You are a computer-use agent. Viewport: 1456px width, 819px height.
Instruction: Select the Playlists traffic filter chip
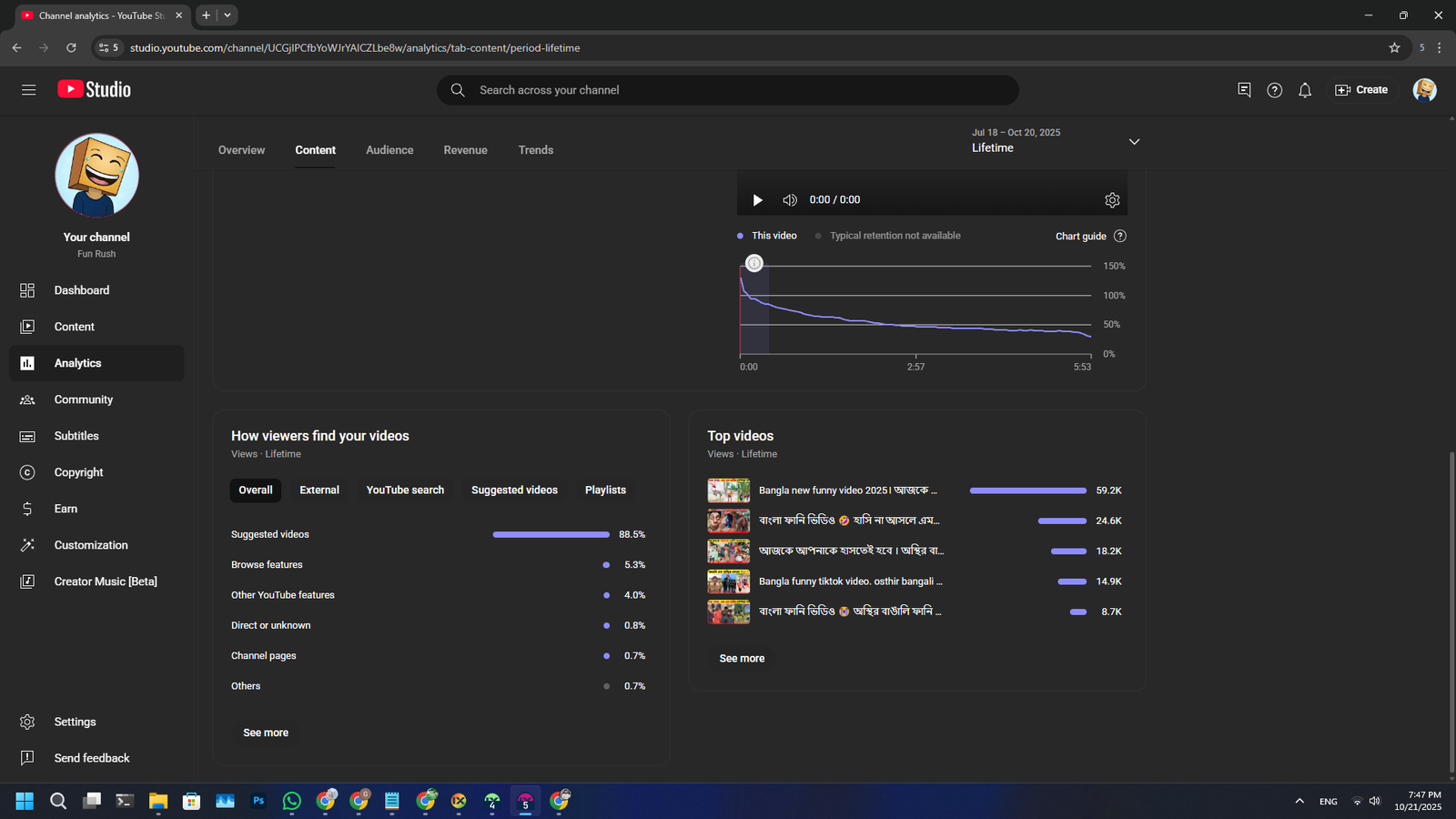605,490
